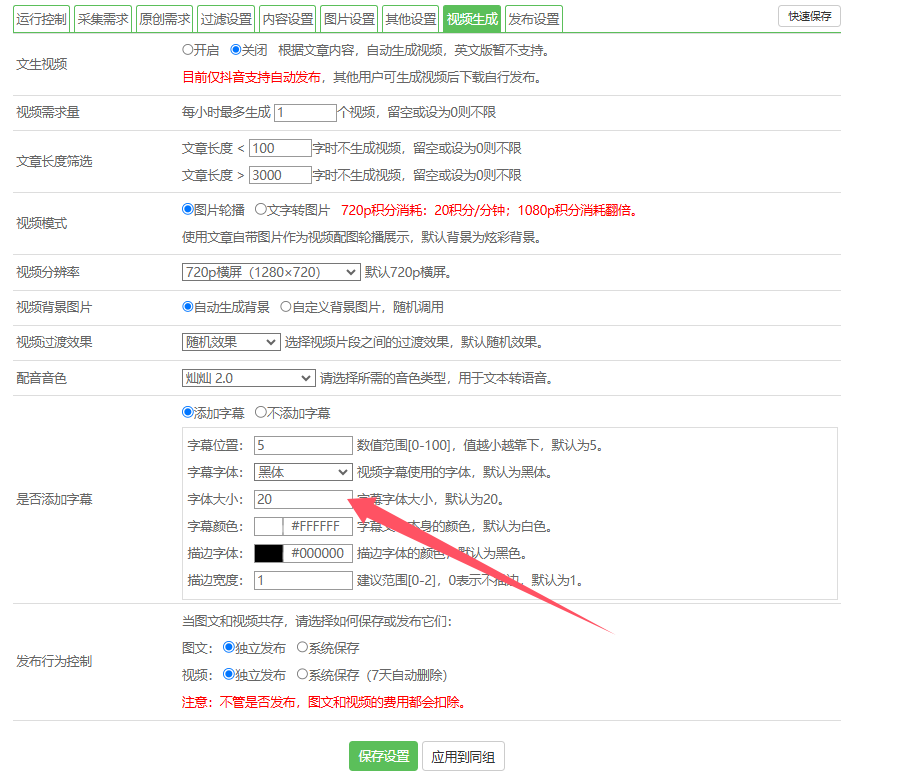918x783 pixels.
Task: Open the 视频分辨率 720p横屏 dropdown
Action: tap(270, 272)
